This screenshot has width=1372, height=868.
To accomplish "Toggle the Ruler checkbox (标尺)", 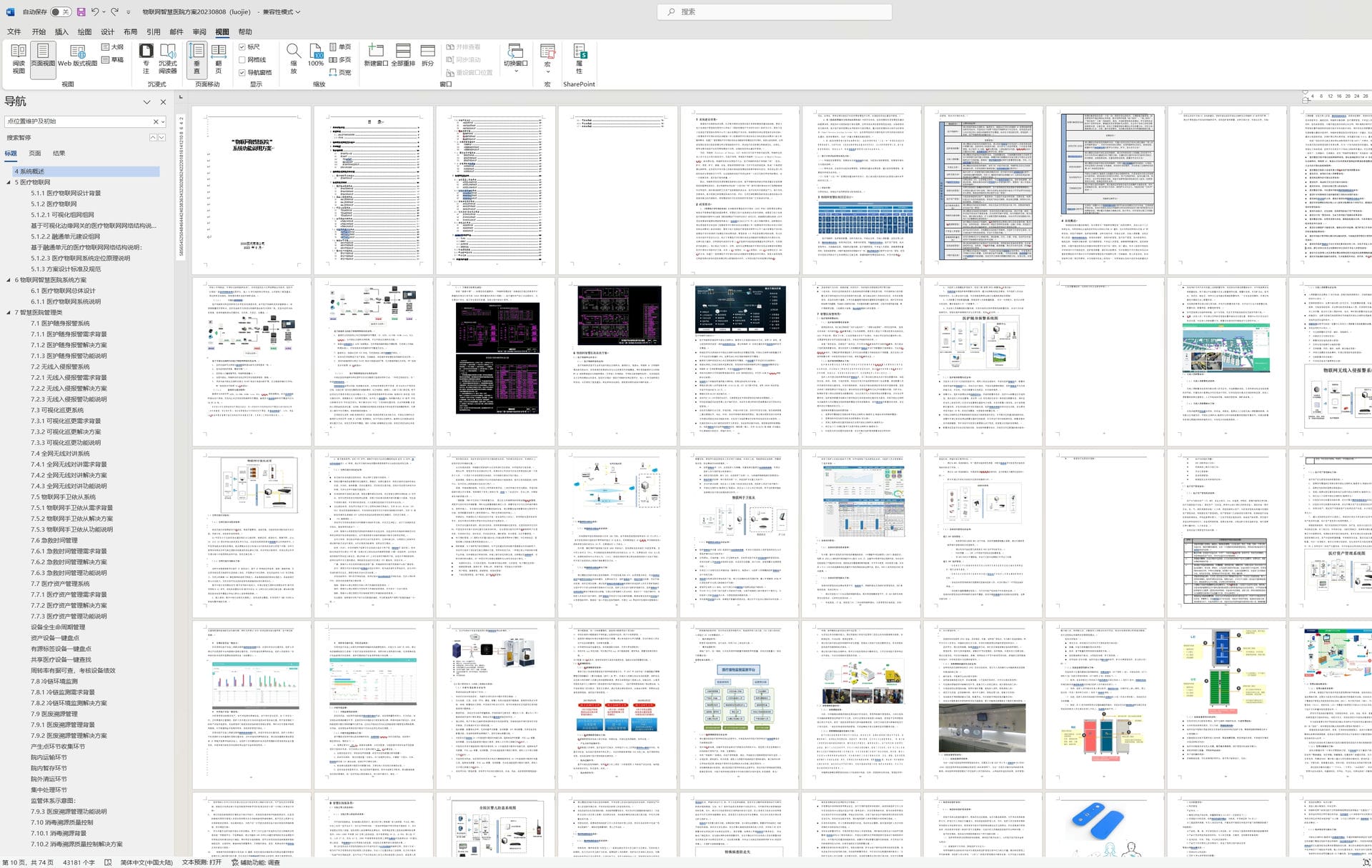I will click(x=242, y=47).
